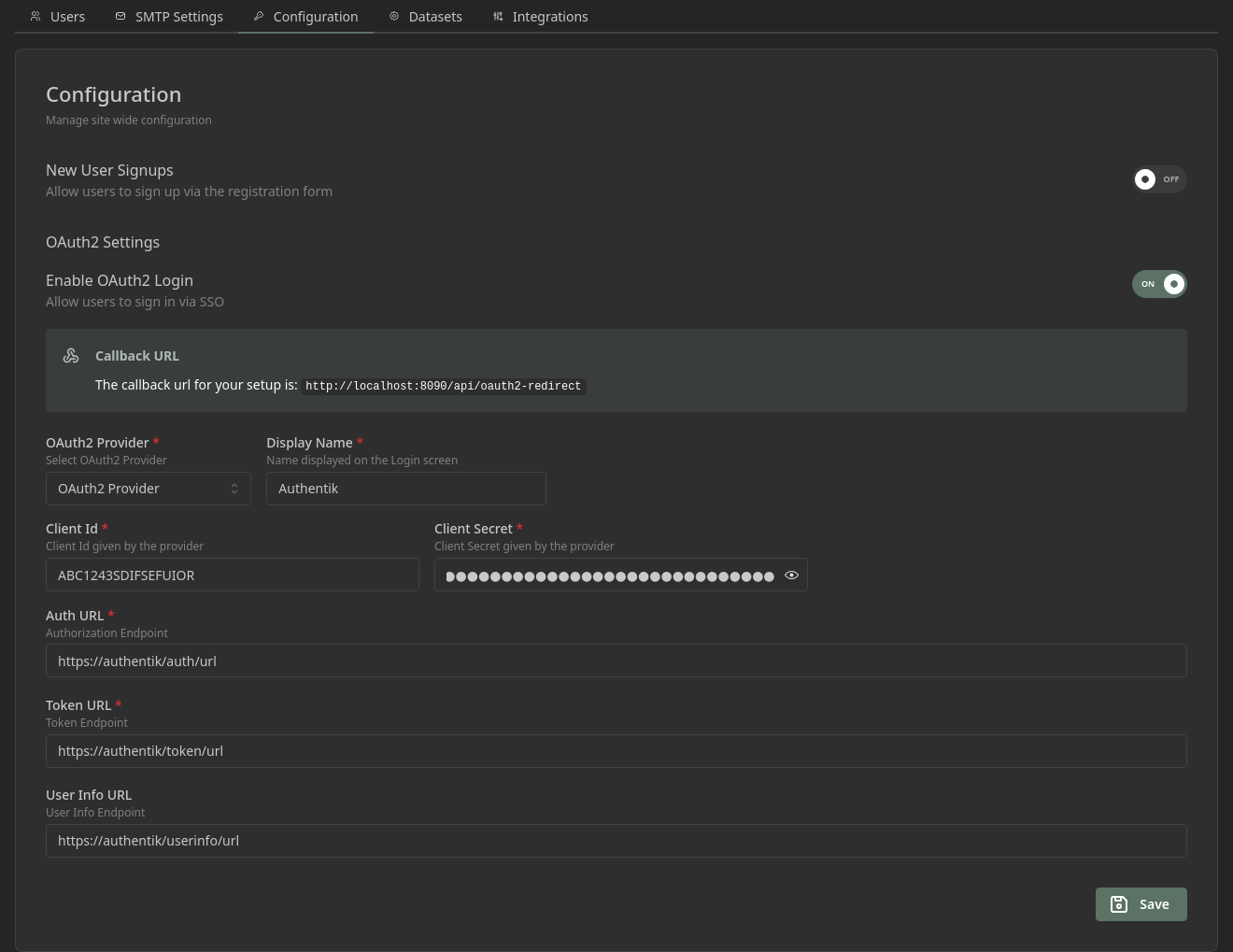This screenshot has width=1233, height=952.
Task: Click the 'Manage site wide configuration' subtitle
Action: tap(129, 121)
